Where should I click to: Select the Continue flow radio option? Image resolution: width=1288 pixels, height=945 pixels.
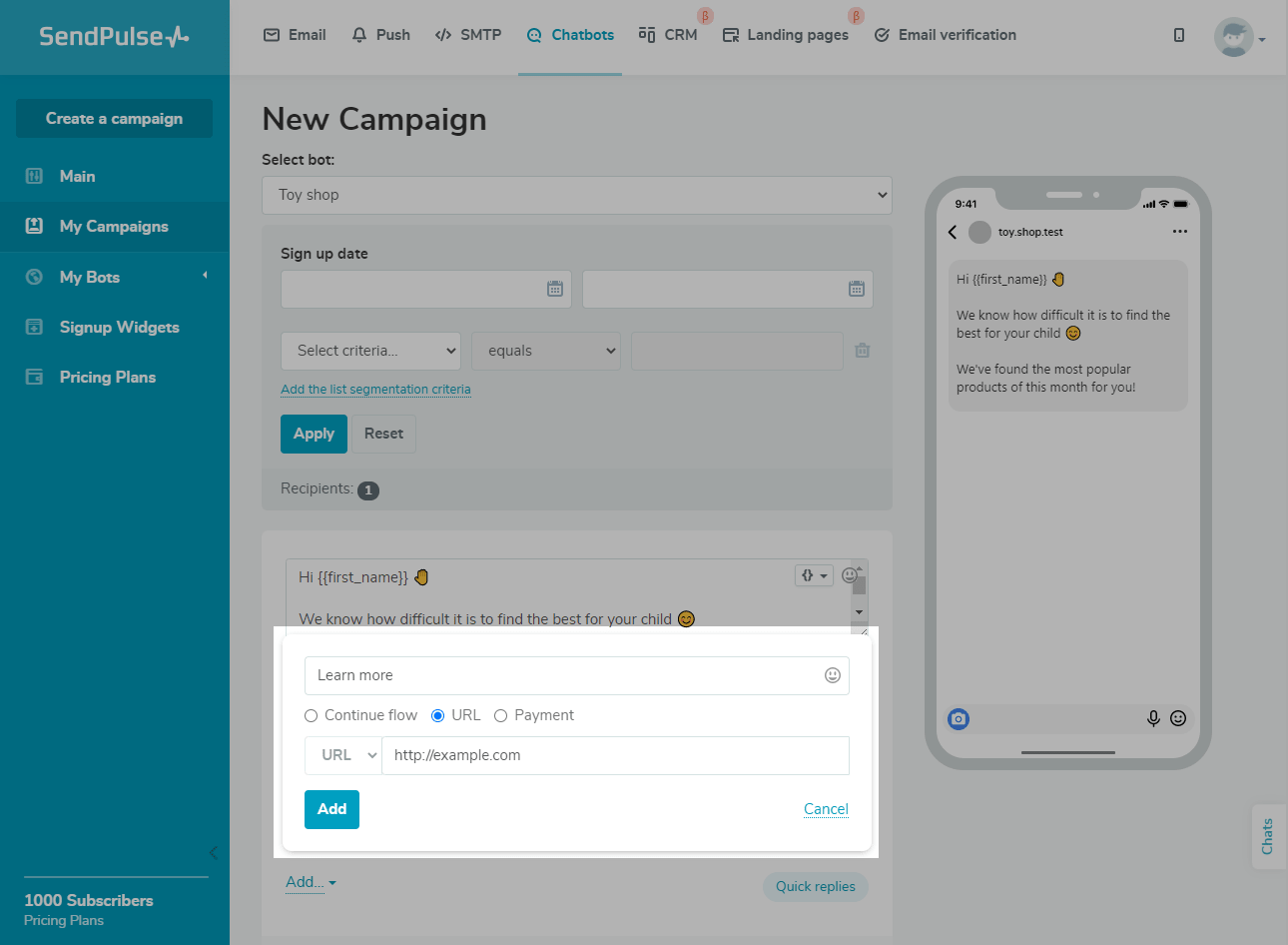click(312, 715)
